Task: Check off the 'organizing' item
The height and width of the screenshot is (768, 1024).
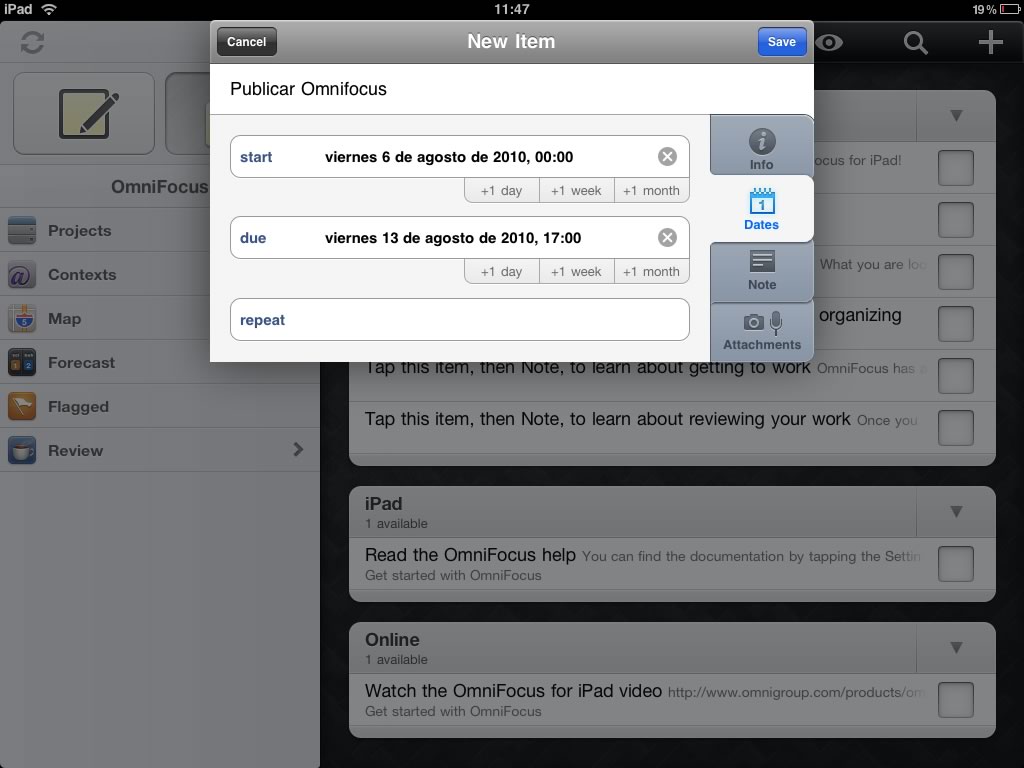Action: pos(955,324)
